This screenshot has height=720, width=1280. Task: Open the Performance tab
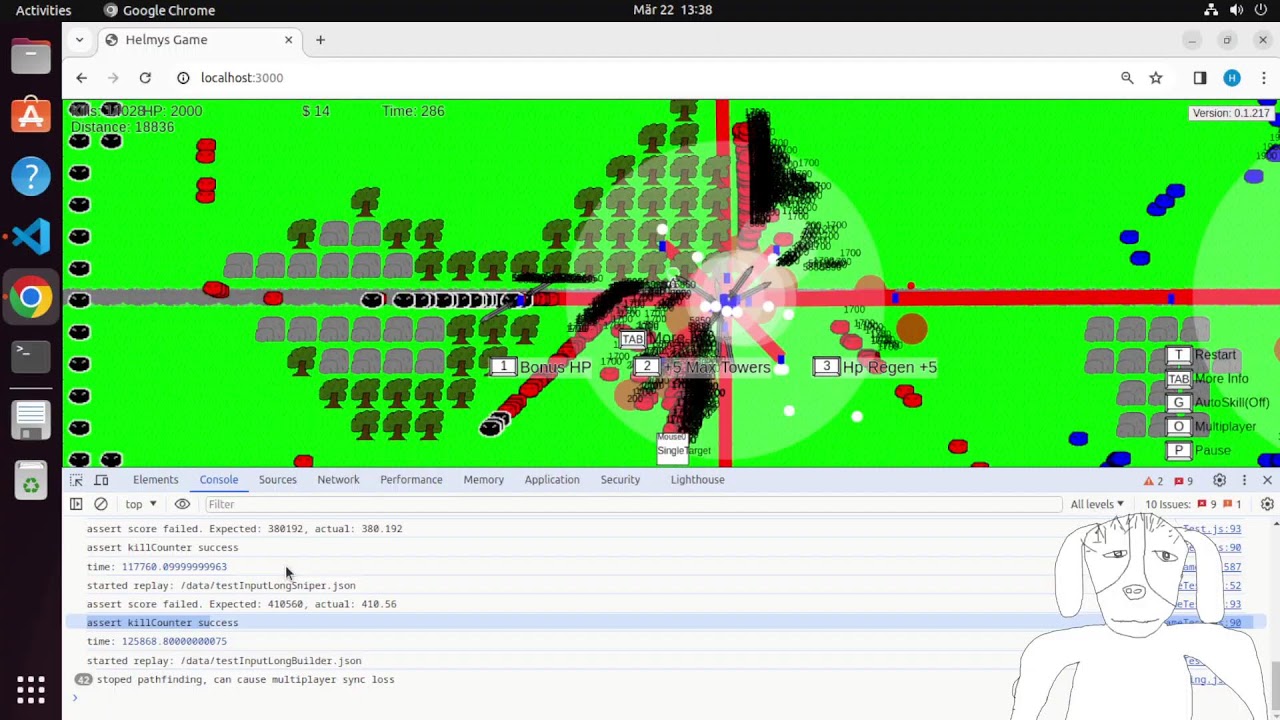point(411,480)
